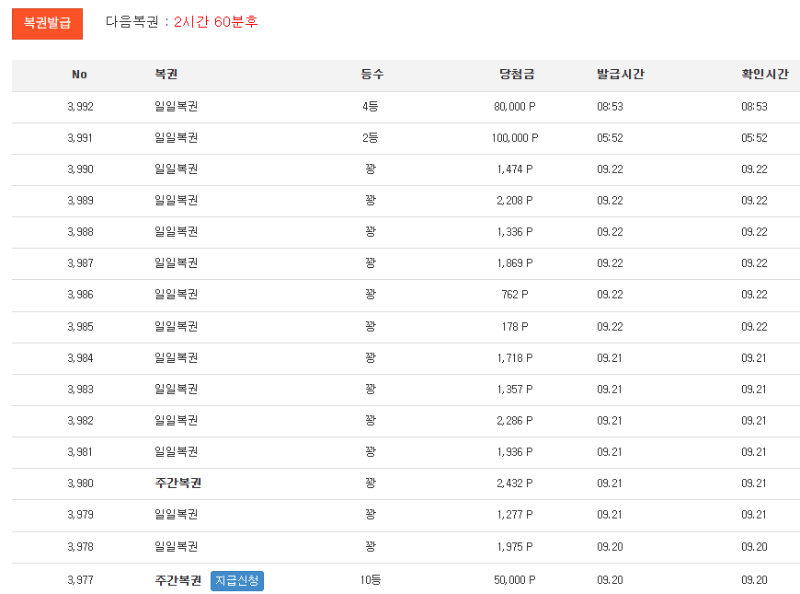Click the 1,277 P prize amount
Screen dimensions: 800x594
pos(515,515)
